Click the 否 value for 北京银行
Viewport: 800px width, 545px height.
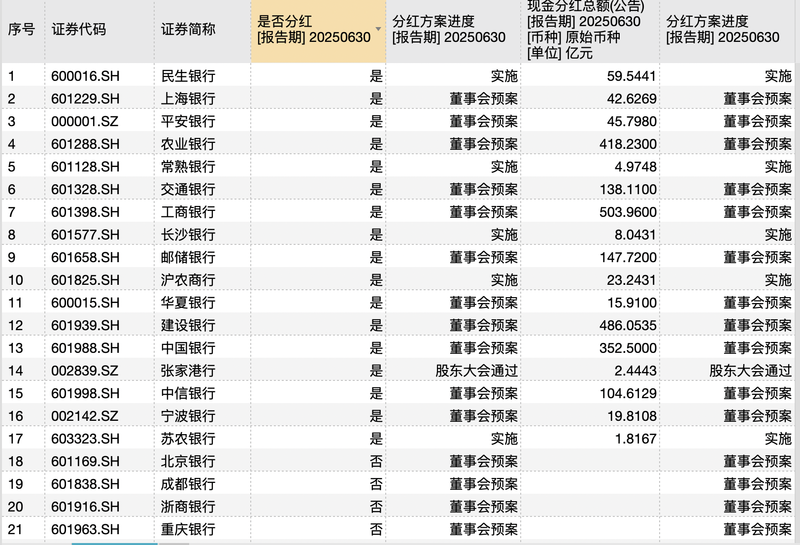click(x=376, y=461)
